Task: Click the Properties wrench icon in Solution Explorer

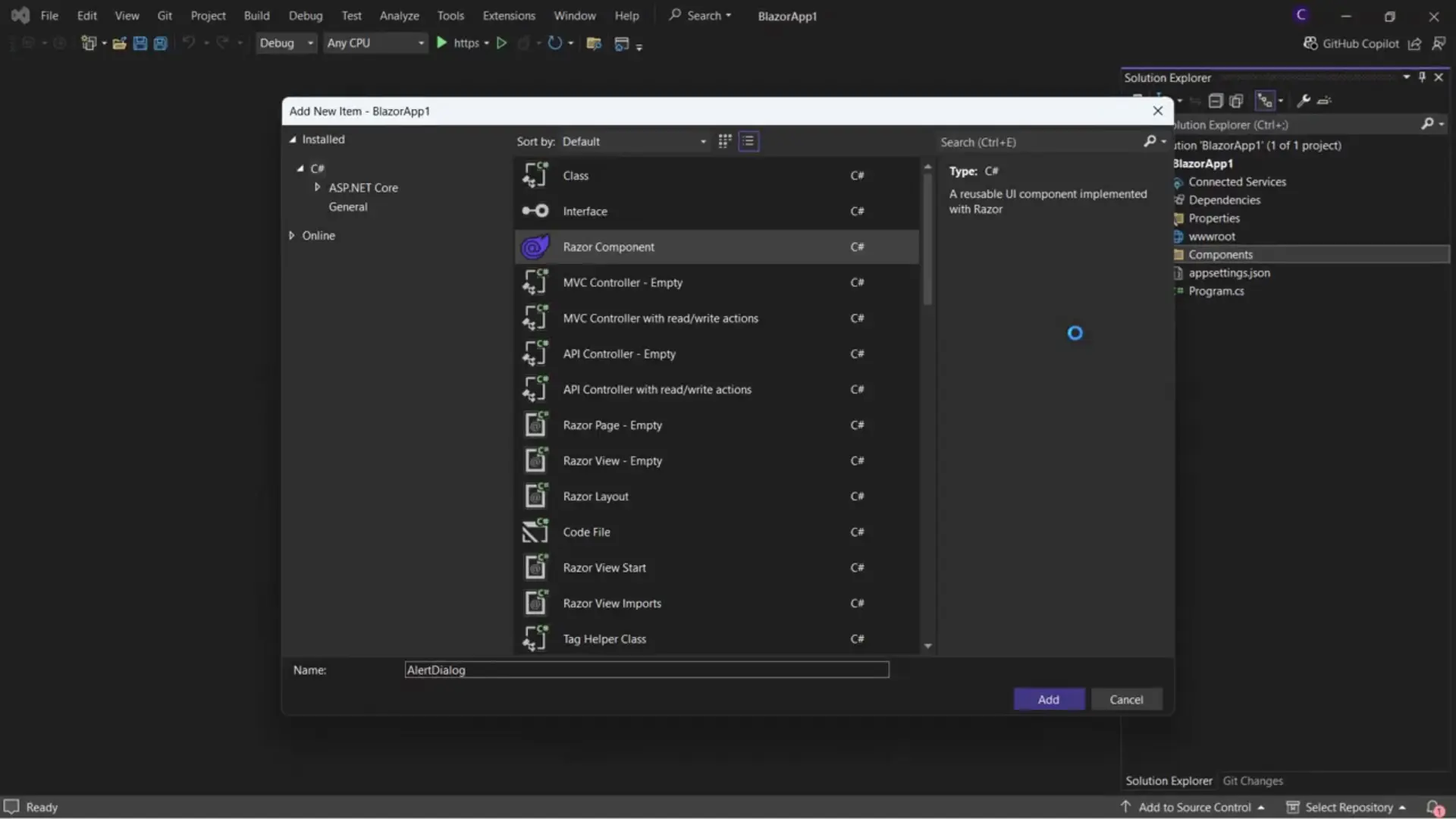Action: coord(1304,101)
